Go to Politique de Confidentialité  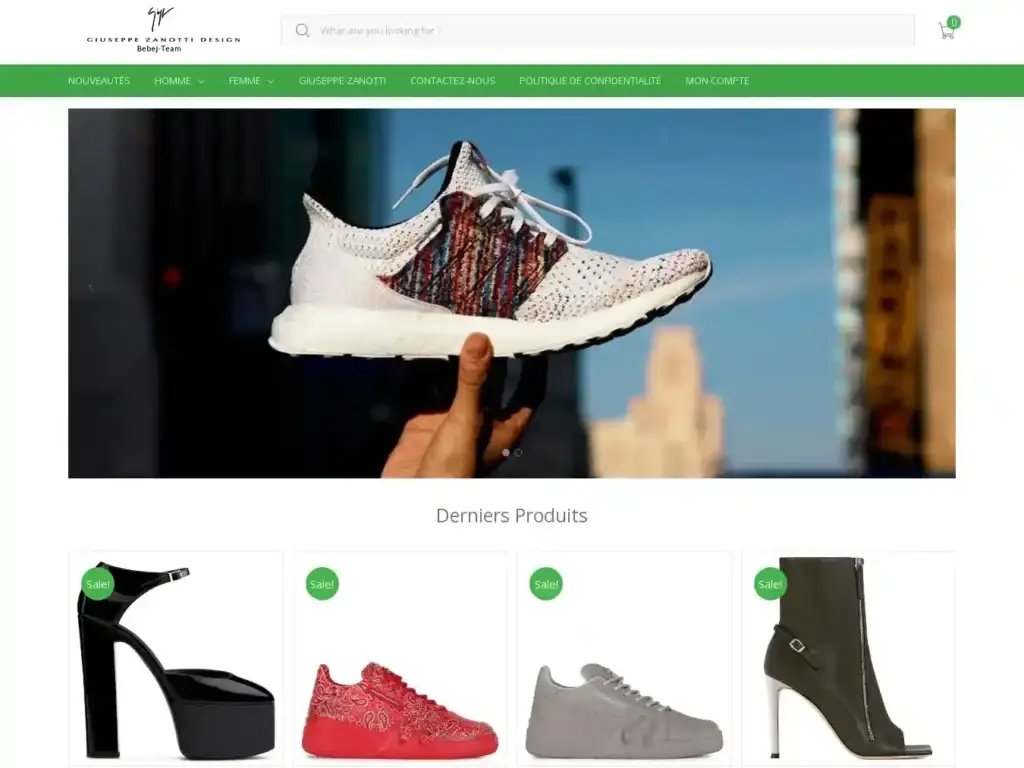[x=590, y=81]
